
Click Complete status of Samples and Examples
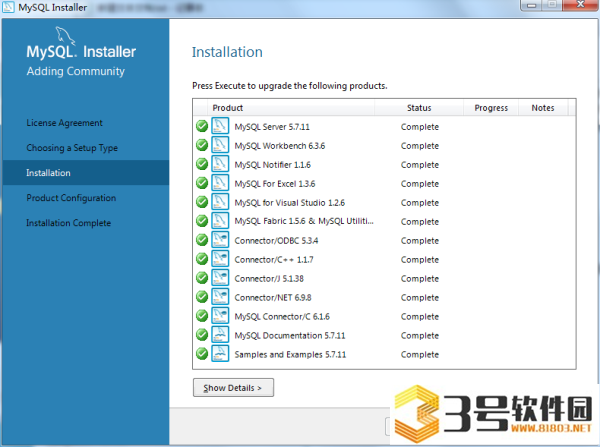point(420,355)
